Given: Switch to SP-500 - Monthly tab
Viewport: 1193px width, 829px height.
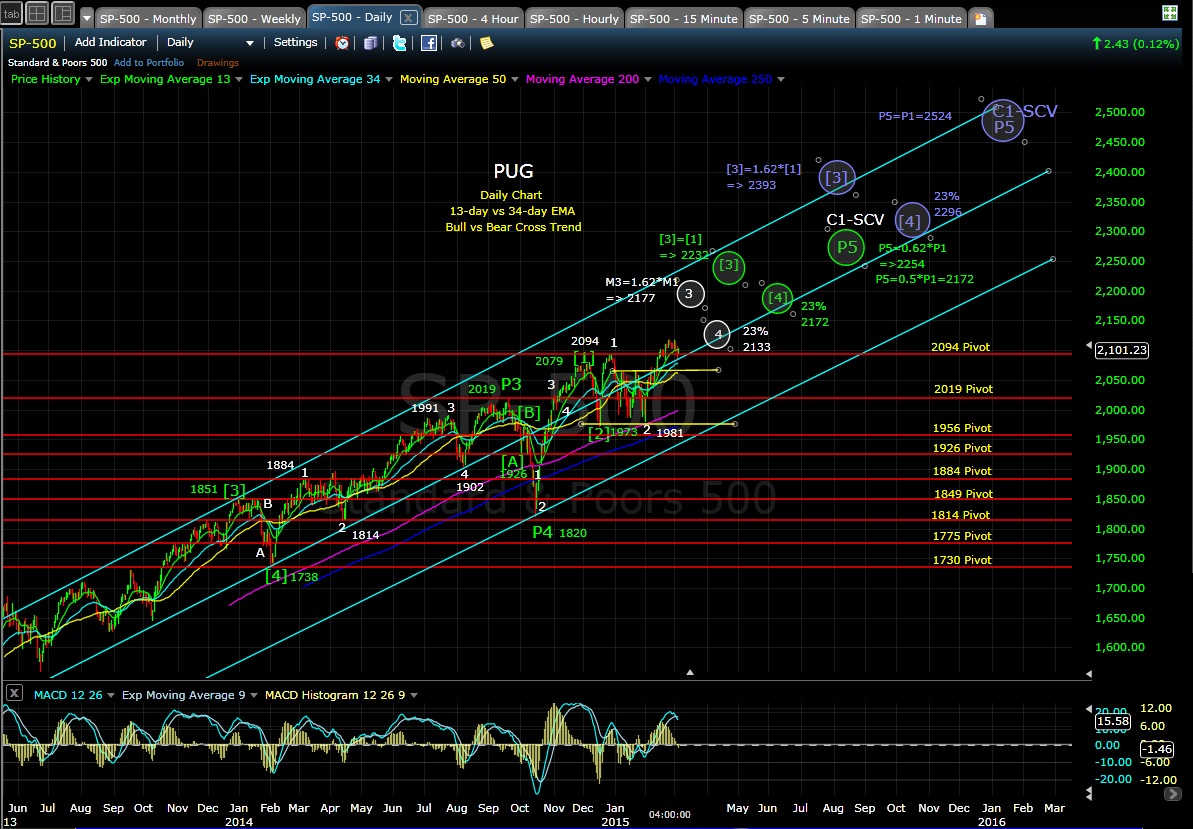Looking at the screenshot, I should click(x=148, y=18).
